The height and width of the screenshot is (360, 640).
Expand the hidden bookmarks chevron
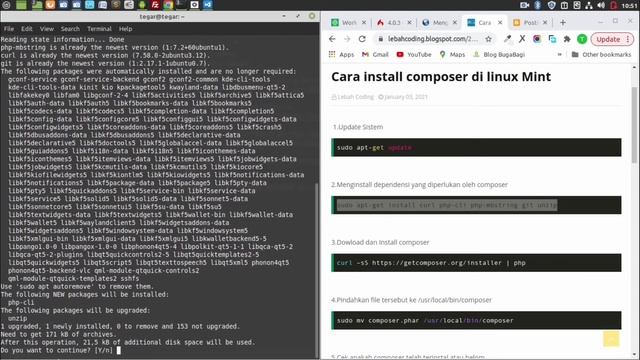(560, 54)
